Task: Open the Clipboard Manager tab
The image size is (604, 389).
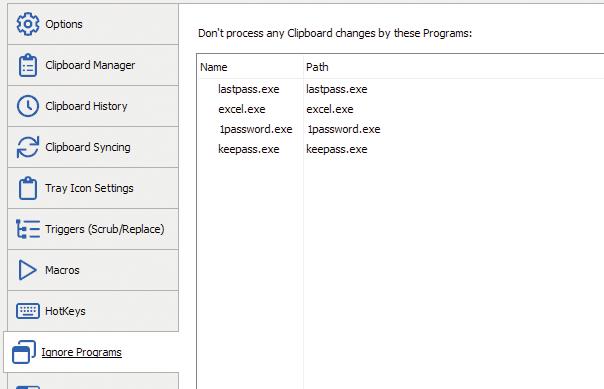Action: 93,65
